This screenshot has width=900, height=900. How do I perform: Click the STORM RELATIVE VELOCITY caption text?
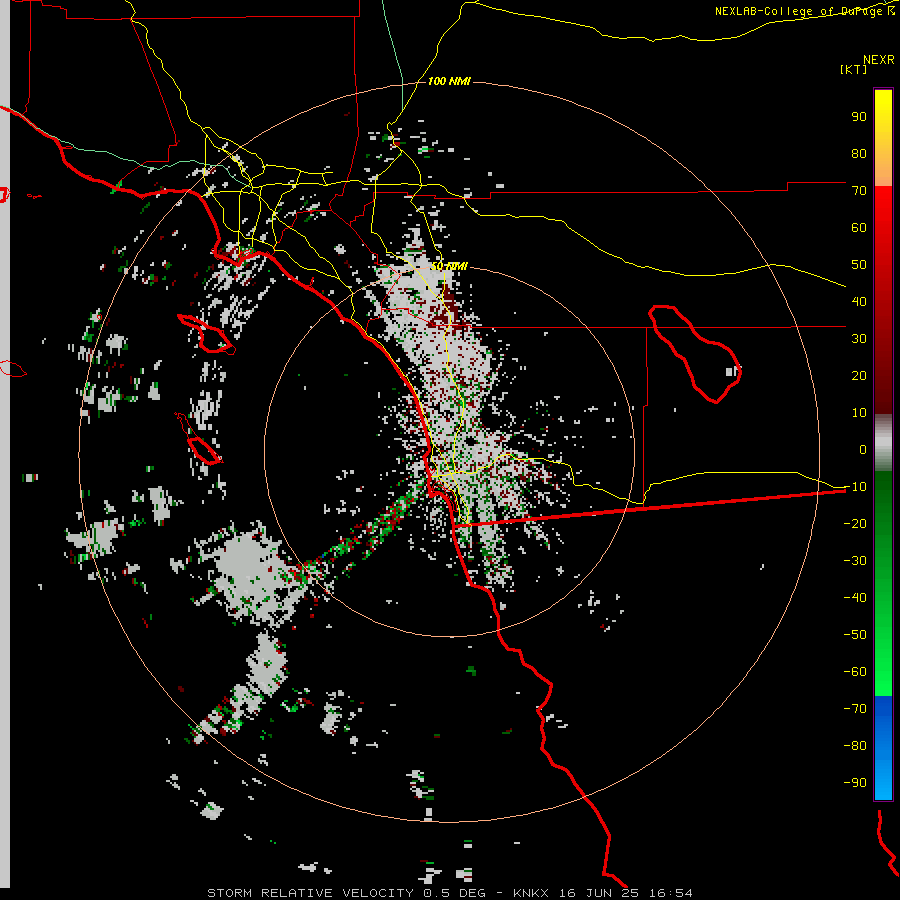310,893
